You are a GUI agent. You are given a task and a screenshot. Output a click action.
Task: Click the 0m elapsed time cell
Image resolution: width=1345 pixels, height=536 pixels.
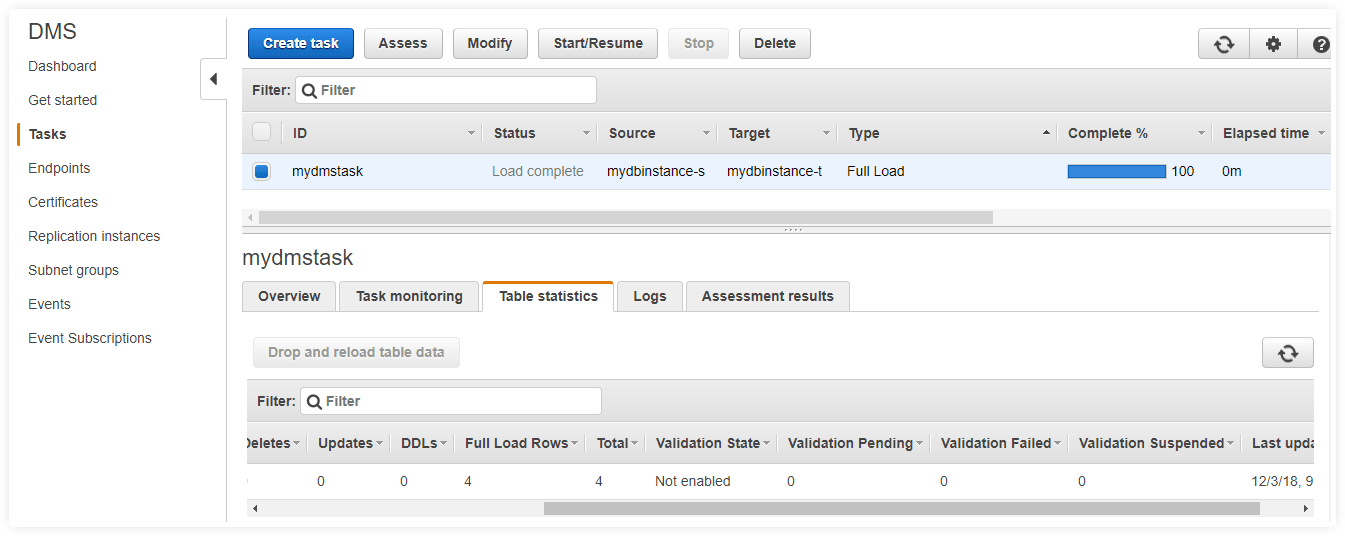point(1232,172)
